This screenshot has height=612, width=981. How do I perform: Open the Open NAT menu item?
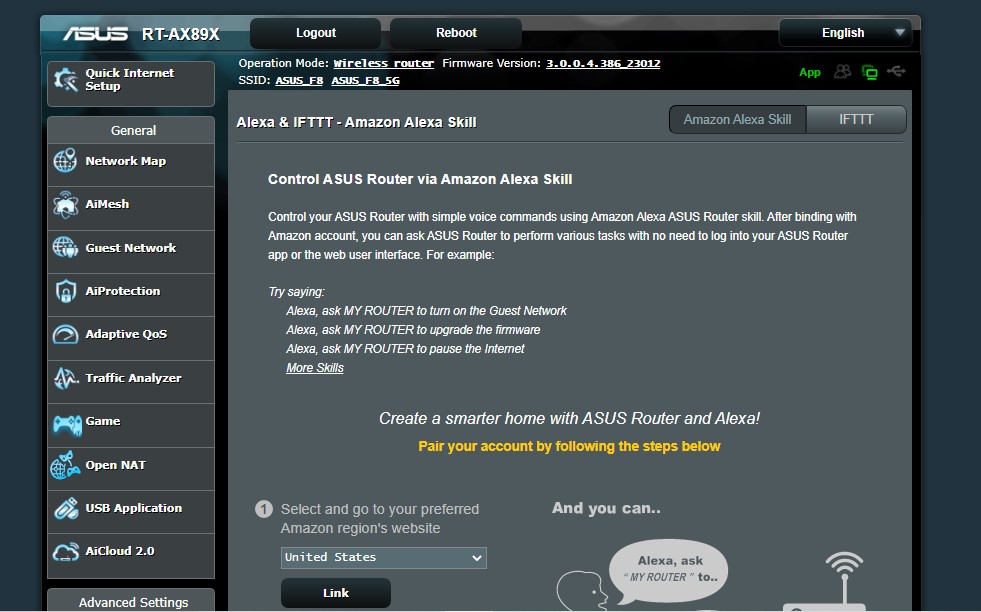tap(131, 469)
